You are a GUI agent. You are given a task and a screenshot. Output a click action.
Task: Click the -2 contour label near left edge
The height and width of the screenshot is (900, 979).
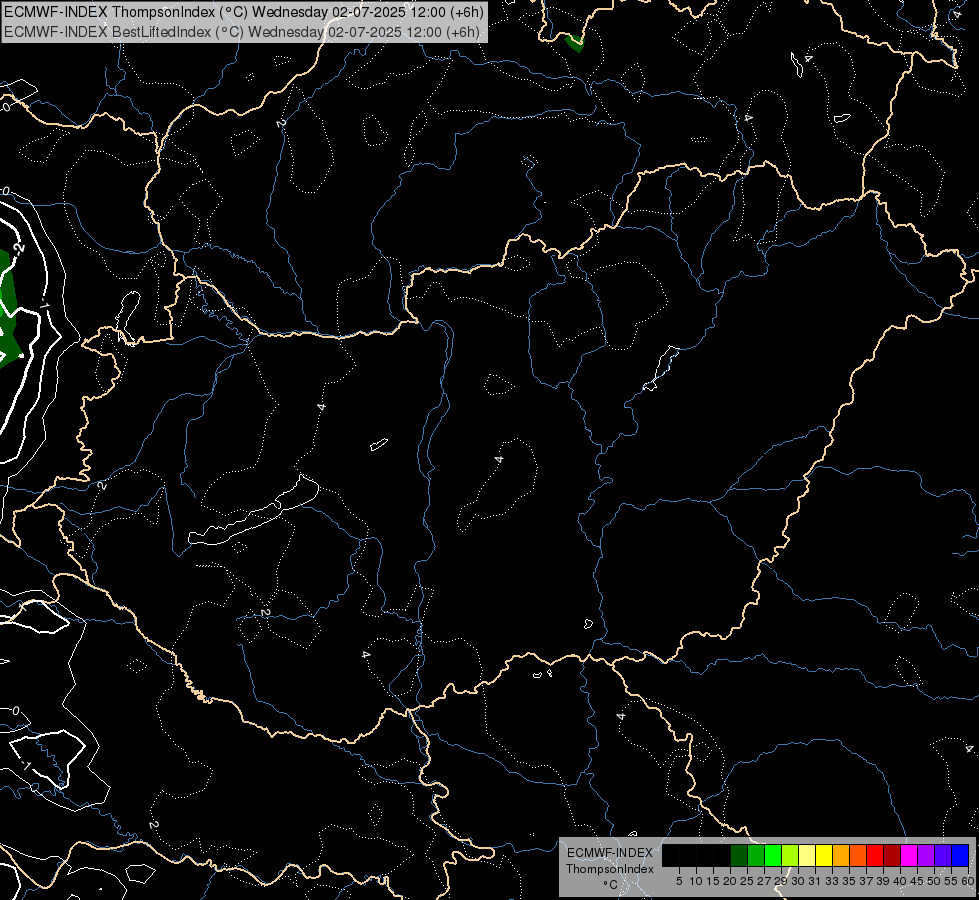[x=19, y=249]
